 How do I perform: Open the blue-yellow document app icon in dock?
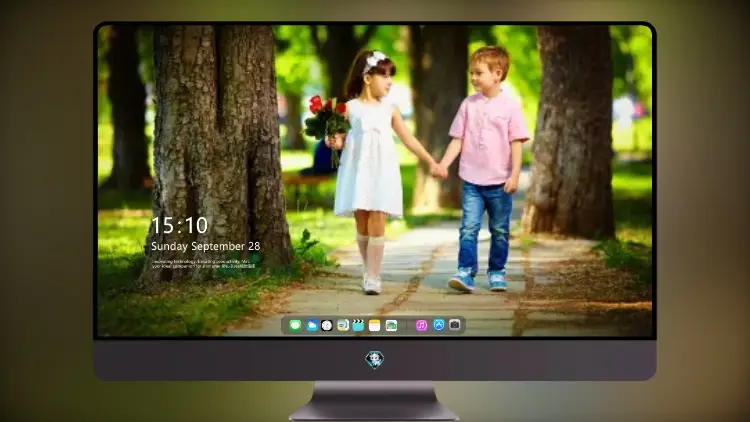(x=343, y=325)
